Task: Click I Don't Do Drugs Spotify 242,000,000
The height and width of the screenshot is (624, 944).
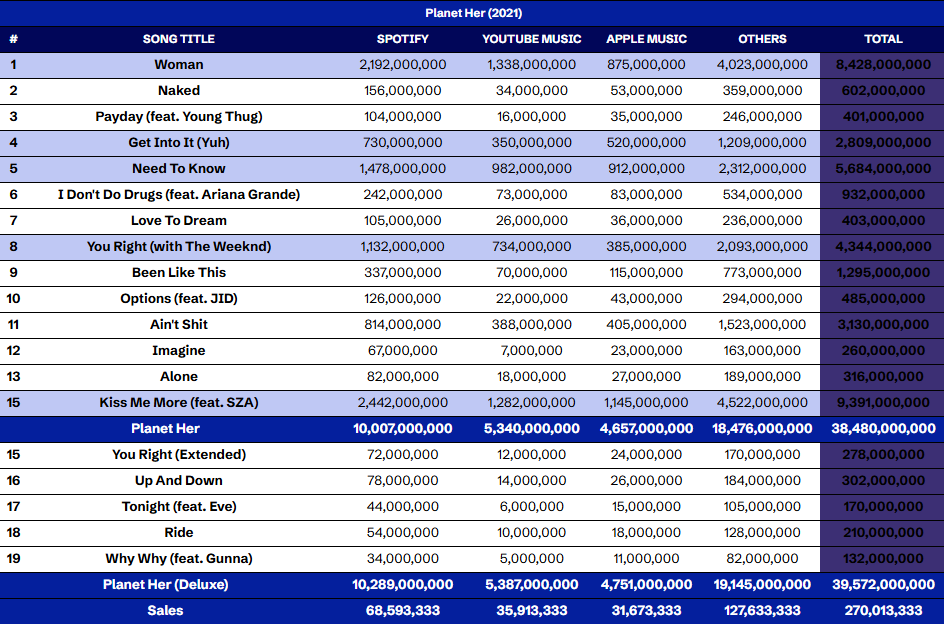Action: [x=403, y=195]
